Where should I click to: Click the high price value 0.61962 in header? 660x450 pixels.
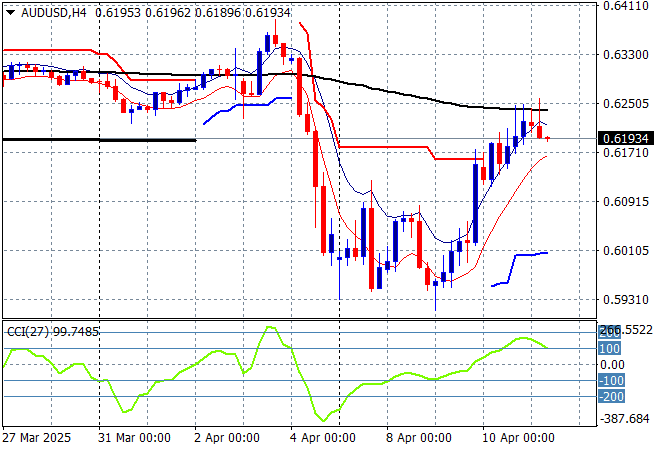[168, 13]
